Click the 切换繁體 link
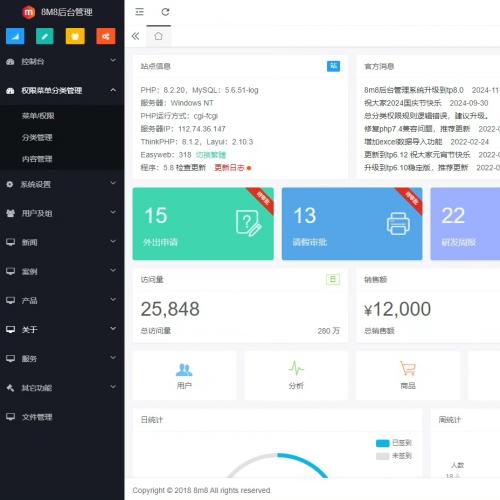500x500 pixels. tap(211, 155)
